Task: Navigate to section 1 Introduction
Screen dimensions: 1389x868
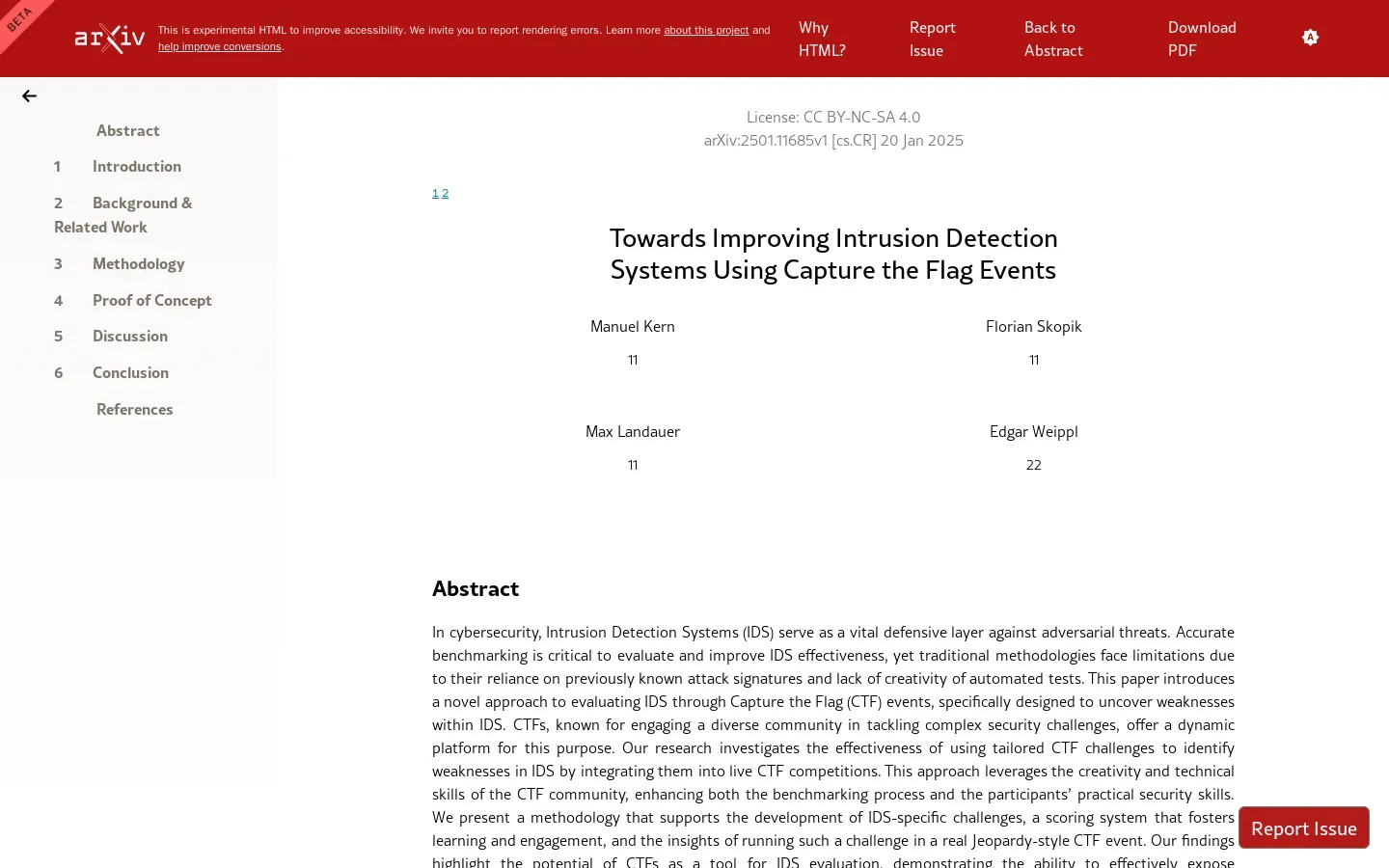Action: click(136, 167)
